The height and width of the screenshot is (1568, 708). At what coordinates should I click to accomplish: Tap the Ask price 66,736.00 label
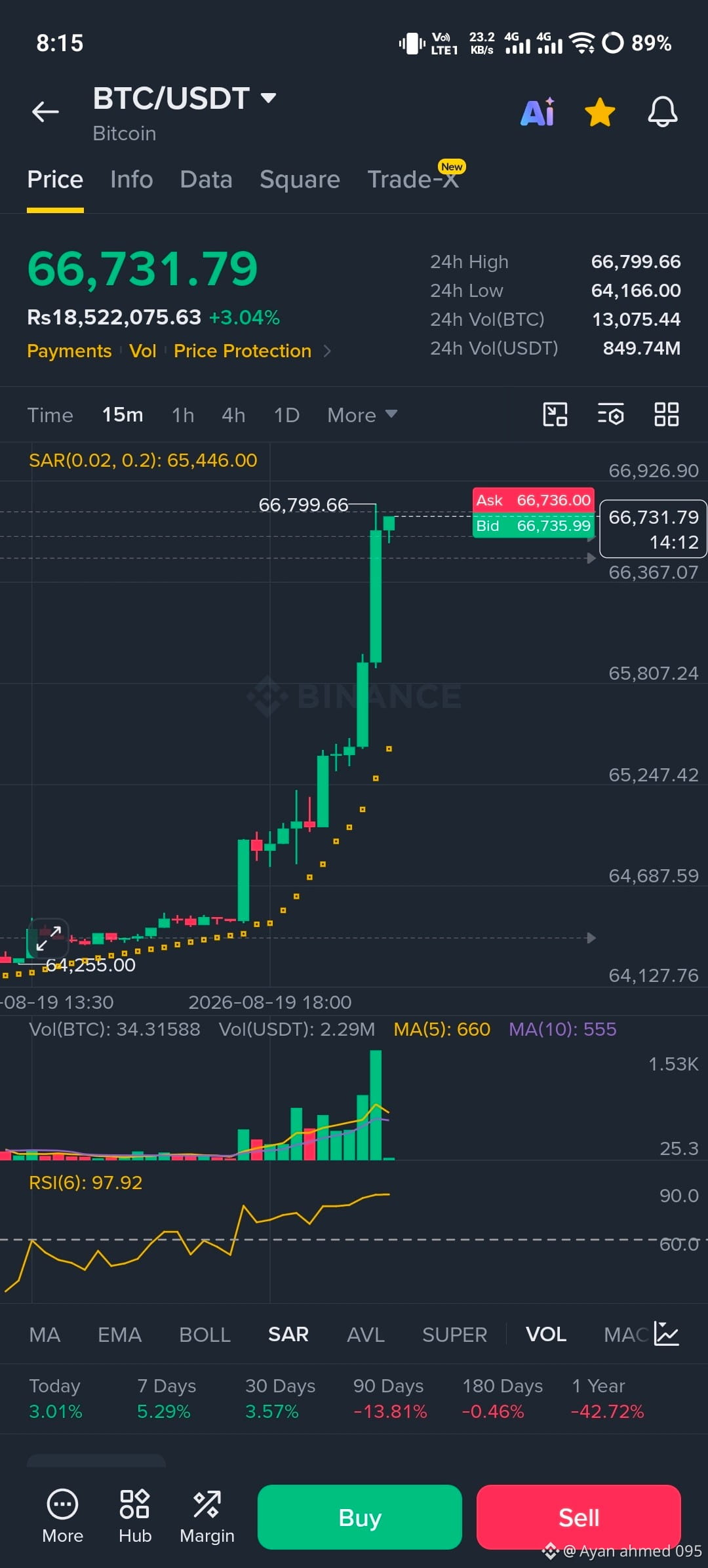pyautogui.click(x=534, y=500)
